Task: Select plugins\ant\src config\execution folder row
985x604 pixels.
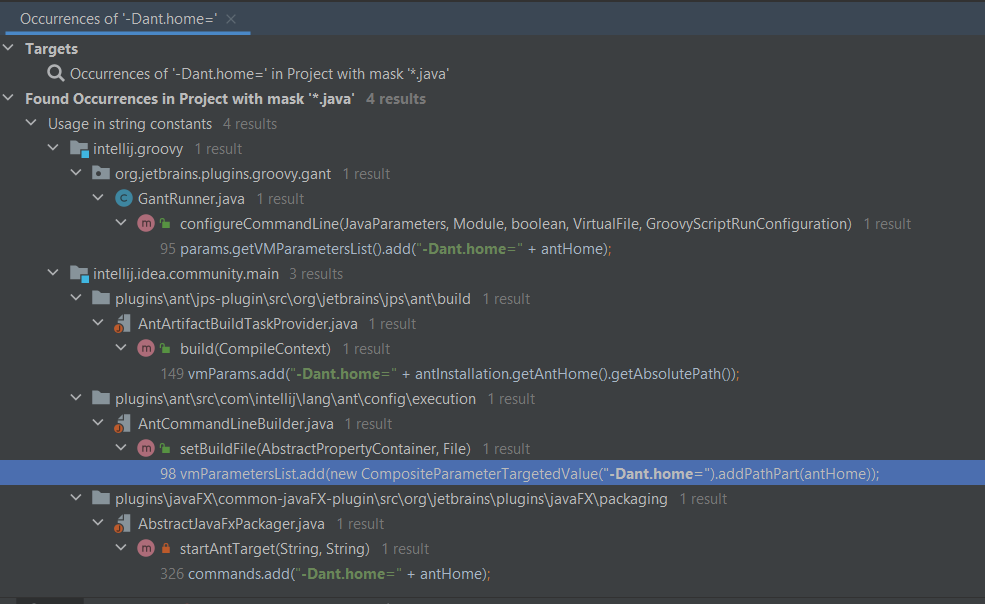Action: tap(295, 398)
